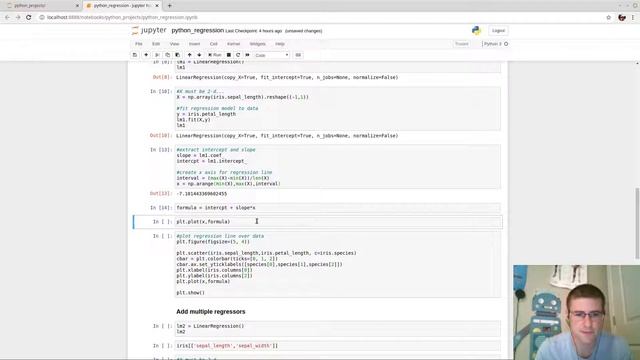Restart kernel and run all icon
Viewport: 640px width, 360px height.
[247, 55]
